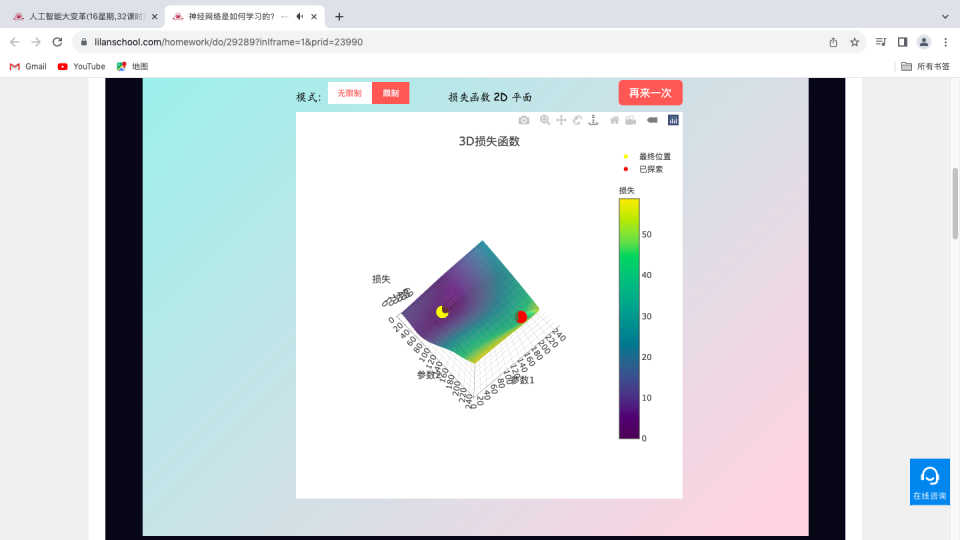Viewport: 960px width, 540px height.
Task: Click the 再来一次 button
Action: coord(650,93)
